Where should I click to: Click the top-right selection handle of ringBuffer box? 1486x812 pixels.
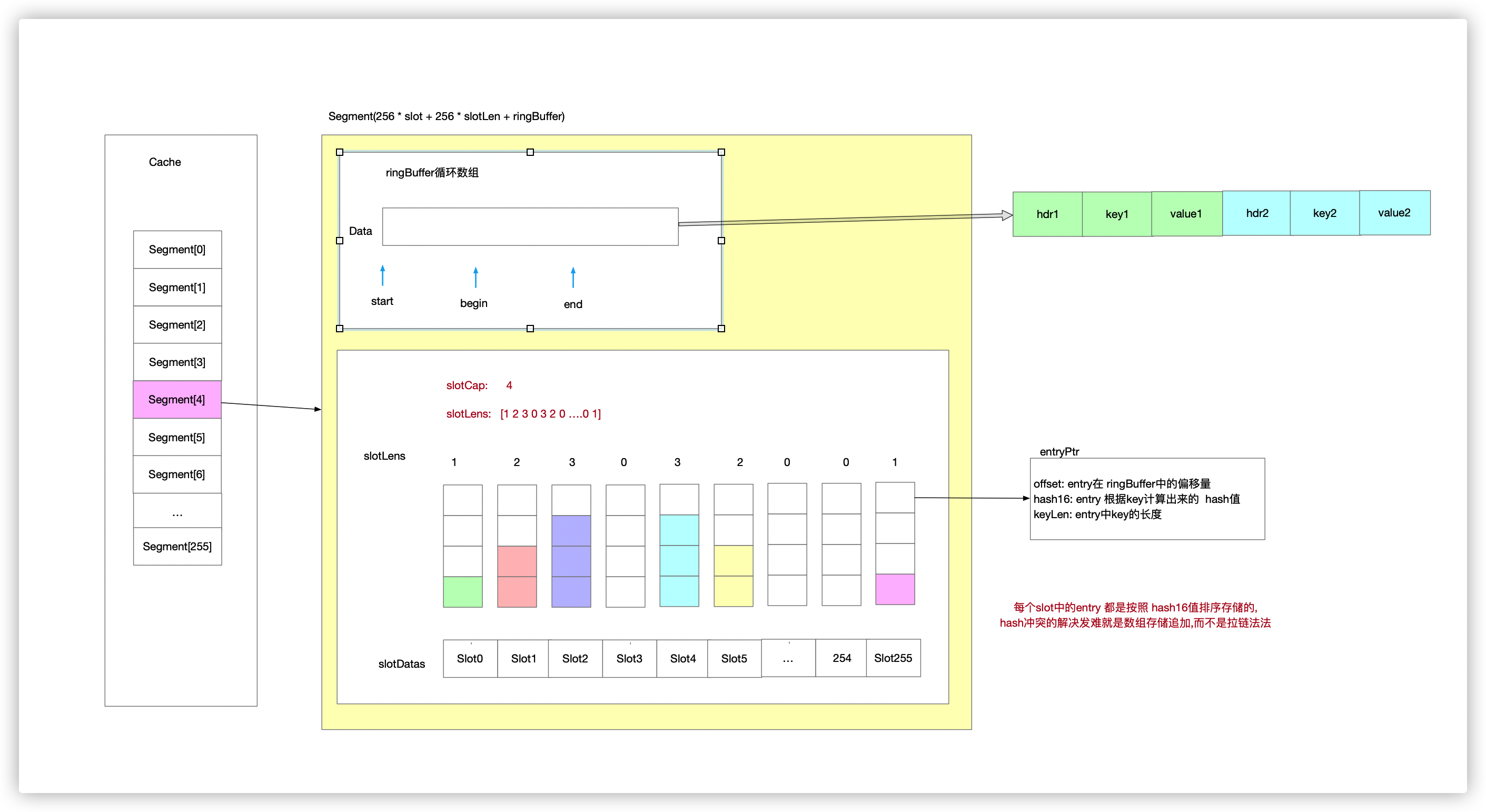[721, 152]
